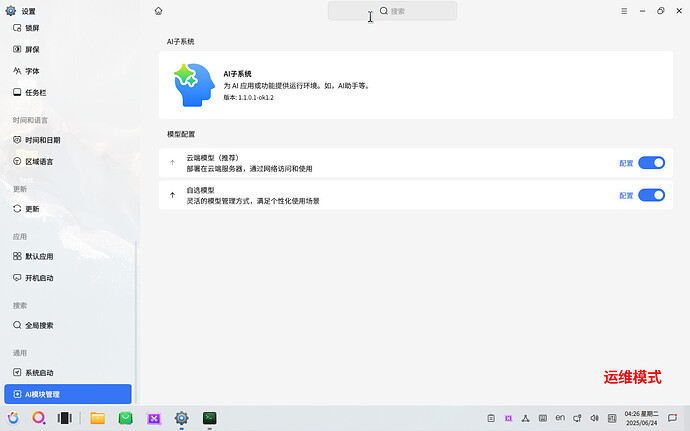Open the file manager from the taskbar
The image size is (690, 431).
pos(98,418)
